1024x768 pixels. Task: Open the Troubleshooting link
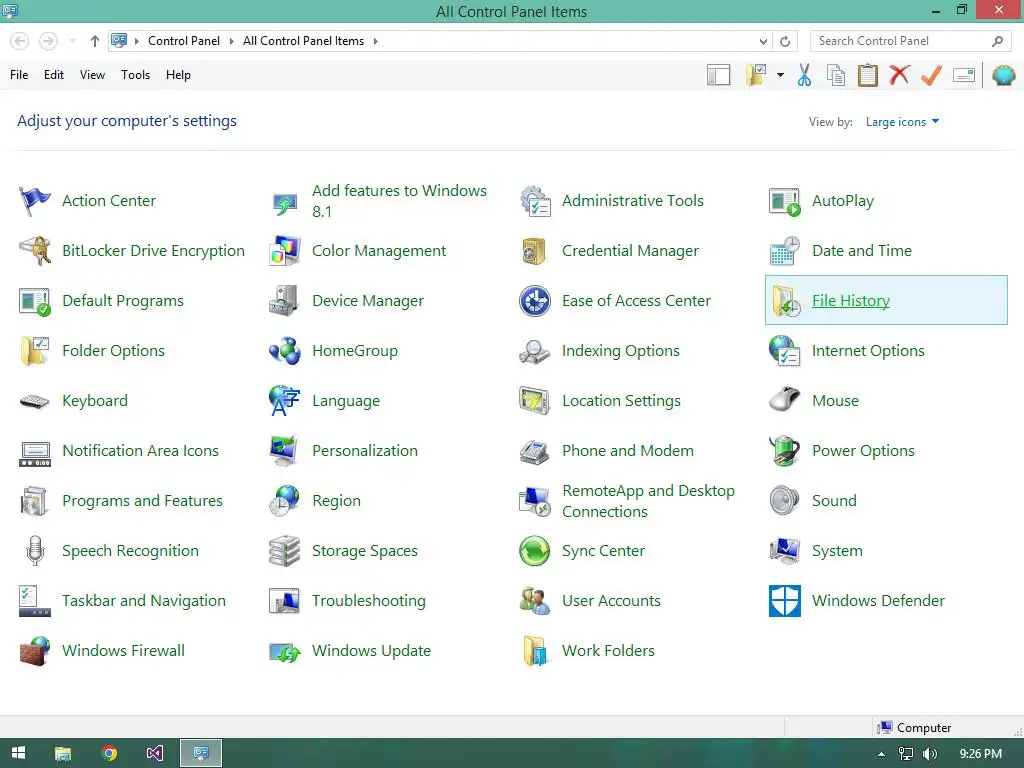(x=368, y=601)
